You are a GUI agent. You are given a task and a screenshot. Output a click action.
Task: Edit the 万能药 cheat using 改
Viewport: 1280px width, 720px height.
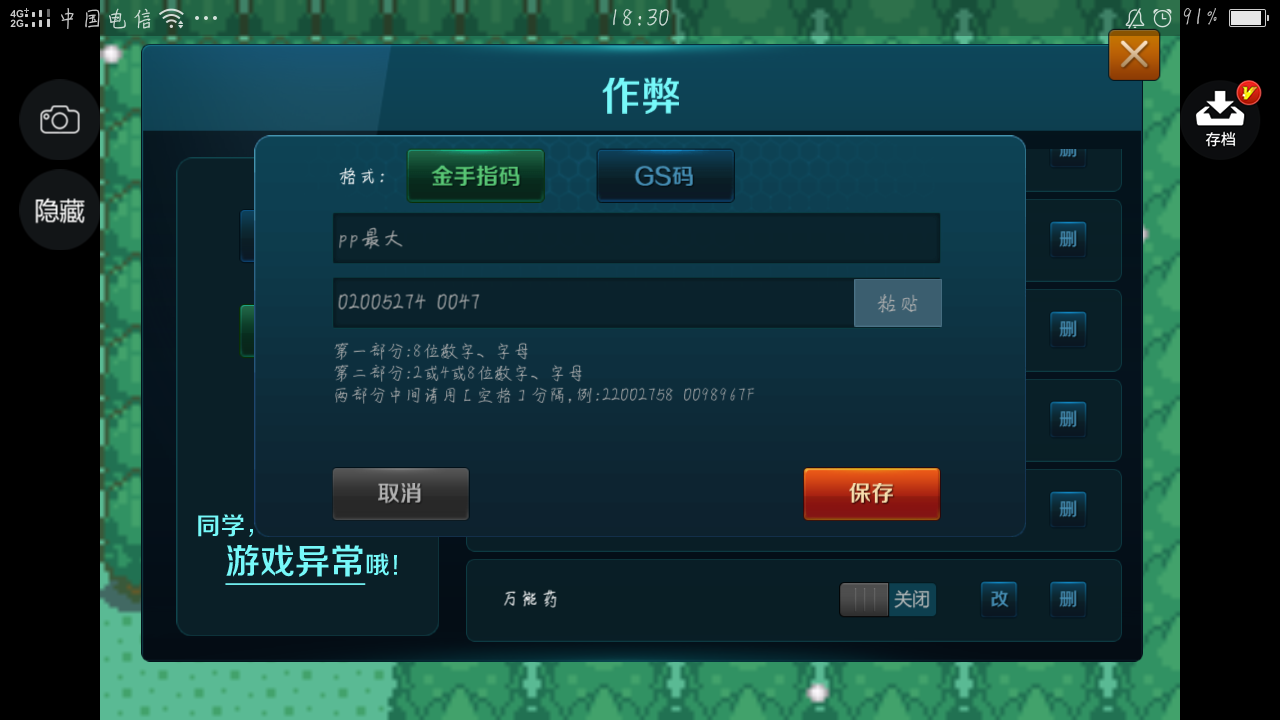click(999, 599)
